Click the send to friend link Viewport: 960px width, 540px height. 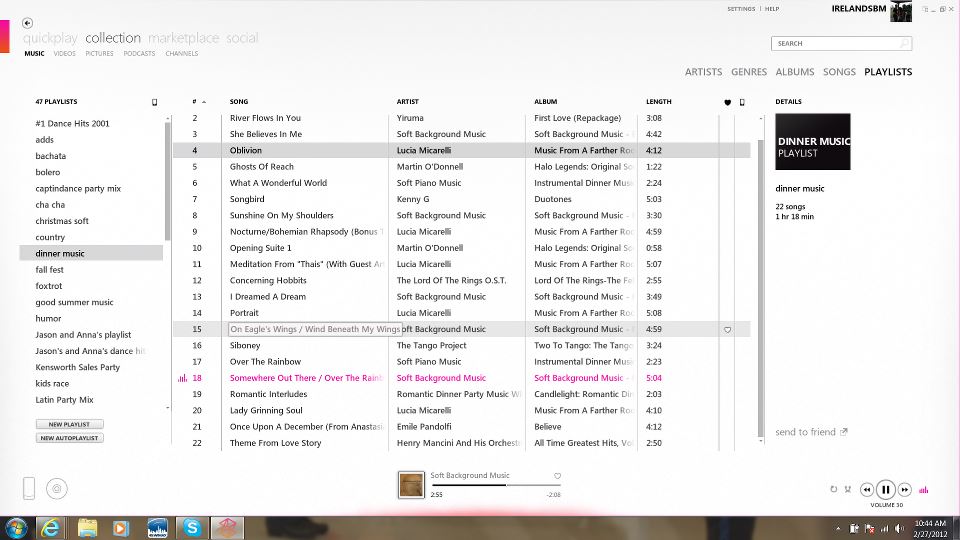(811, 432)
